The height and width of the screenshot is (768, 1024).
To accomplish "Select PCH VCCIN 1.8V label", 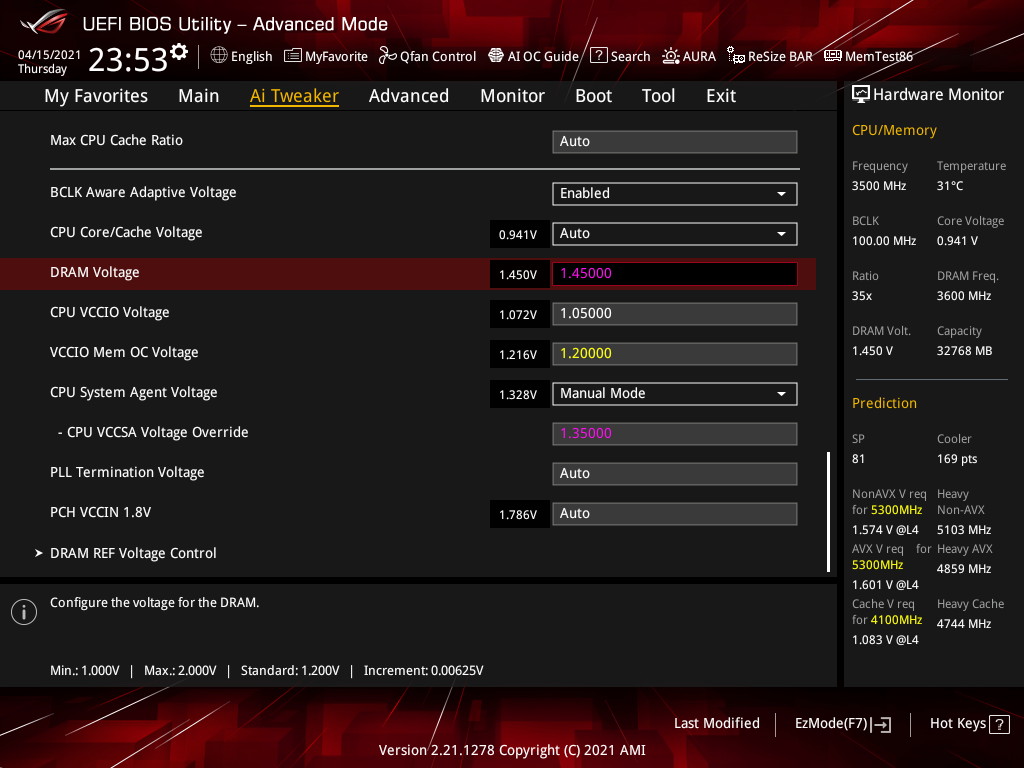I will tap(101, 512).
